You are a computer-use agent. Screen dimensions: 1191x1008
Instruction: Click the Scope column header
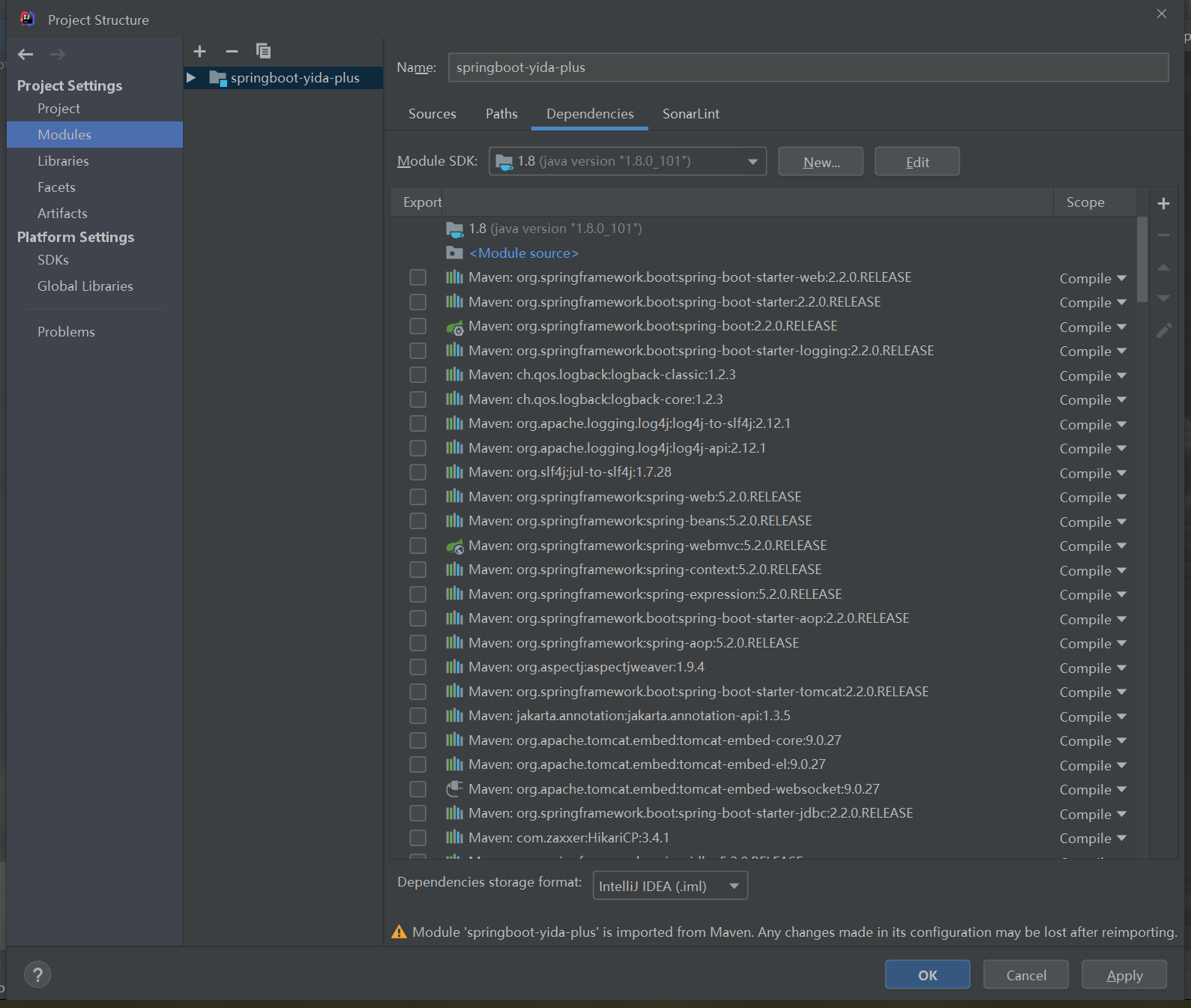(1094, 202)
